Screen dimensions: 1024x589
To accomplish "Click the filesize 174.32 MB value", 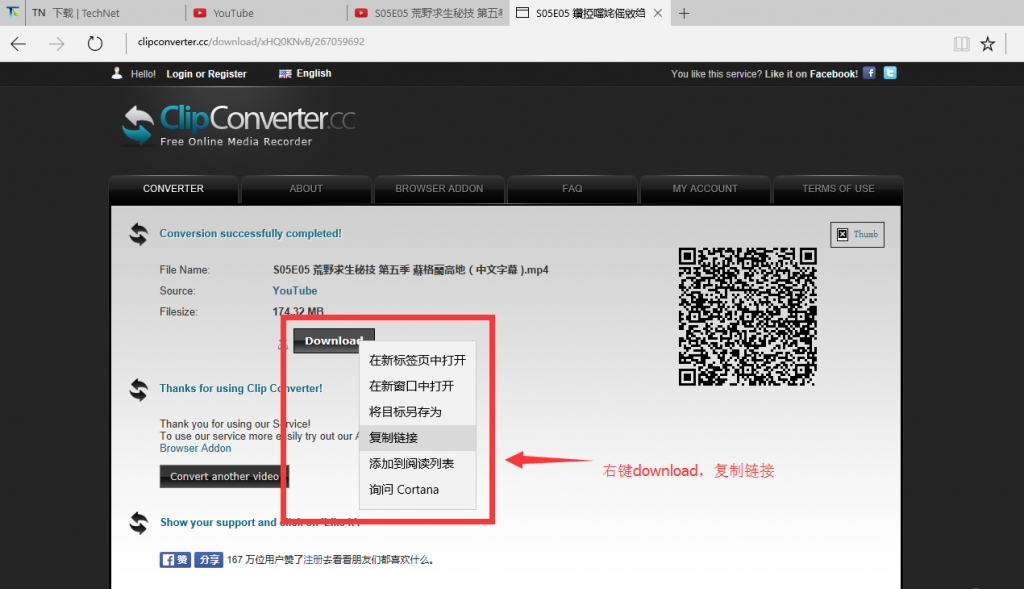I will click(298, 311).
